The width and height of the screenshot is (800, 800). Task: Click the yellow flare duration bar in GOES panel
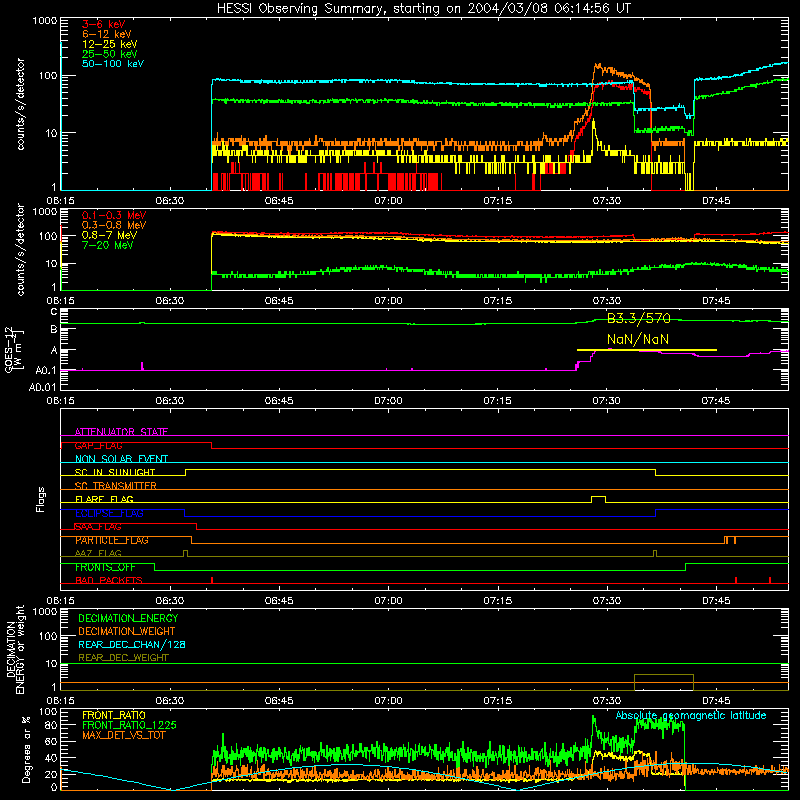pyautogui.click(x=646, y=350)
